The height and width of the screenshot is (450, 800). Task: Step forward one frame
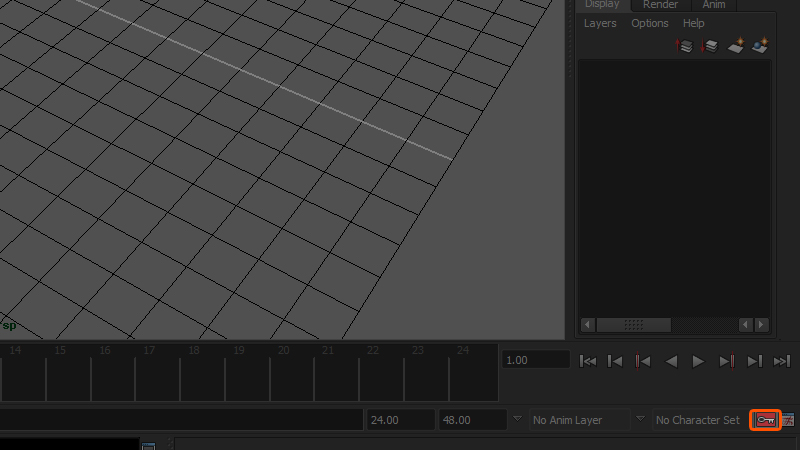[754, 361]
